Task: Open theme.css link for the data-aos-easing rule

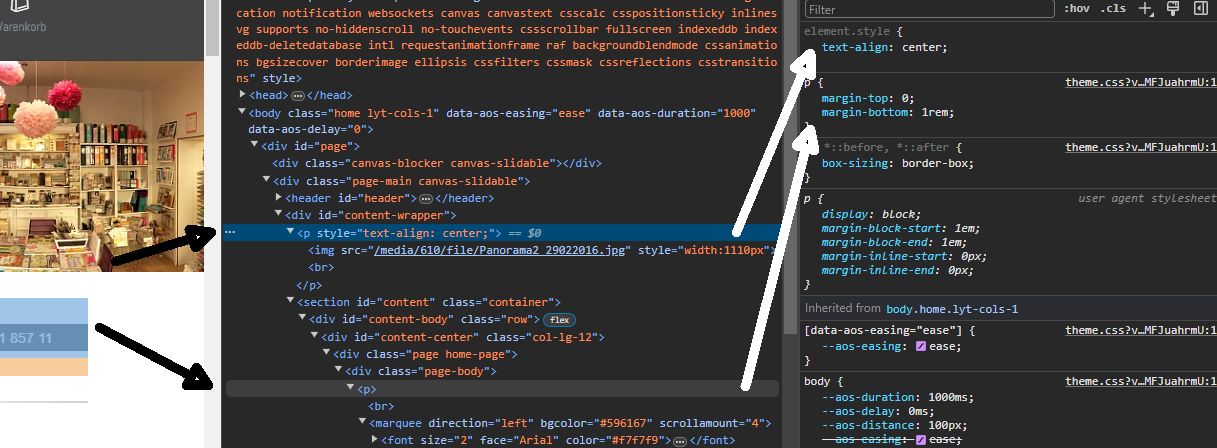Action: [1141, 329]
